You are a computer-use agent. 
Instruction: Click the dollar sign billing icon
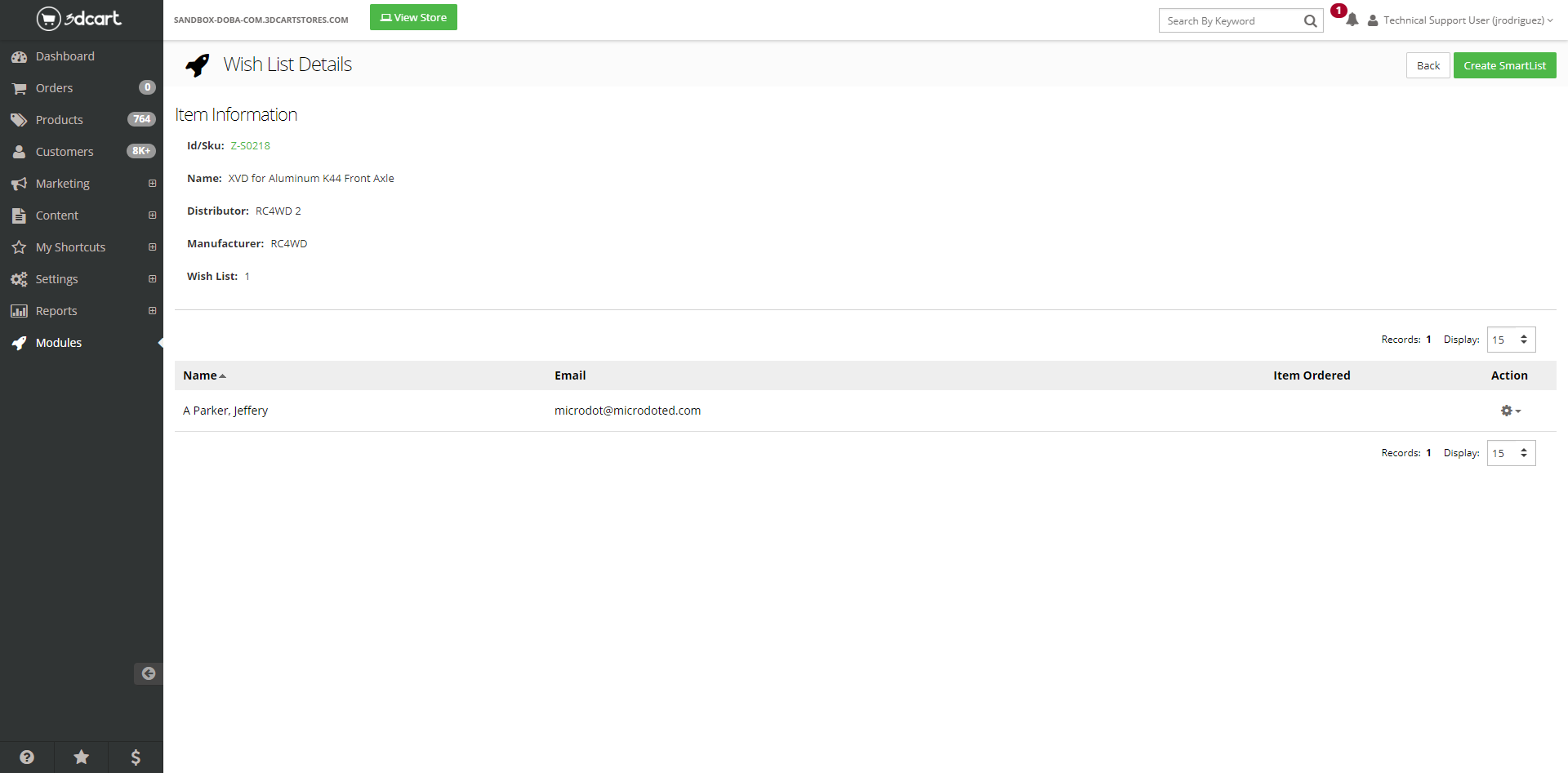pos(136,757)
